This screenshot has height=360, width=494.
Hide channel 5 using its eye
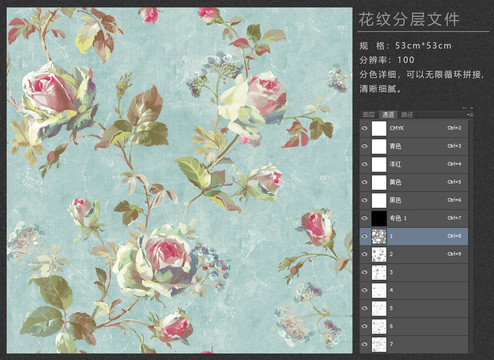(365, 308)
